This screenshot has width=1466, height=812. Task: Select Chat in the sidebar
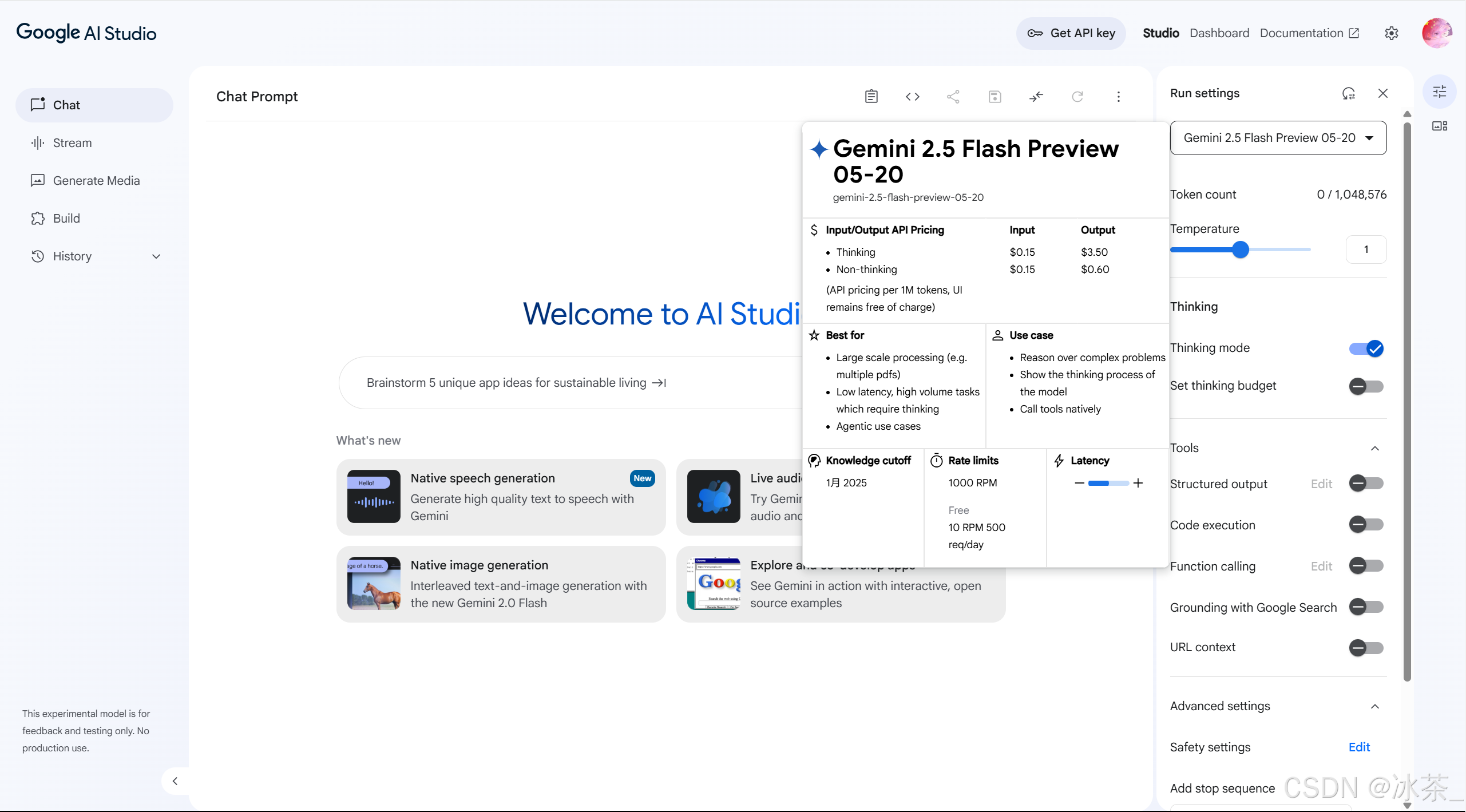pos(94,105)
